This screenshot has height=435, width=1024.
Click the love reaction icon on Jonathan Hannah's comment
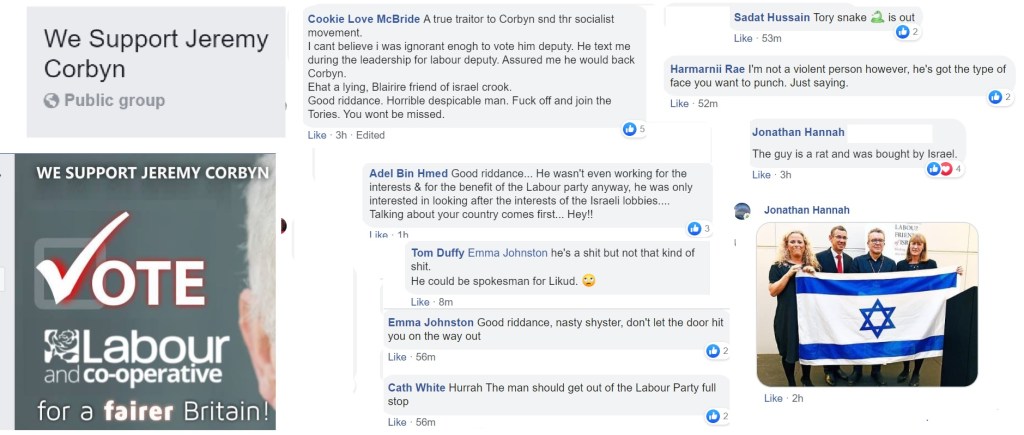(x=946, y=169)
